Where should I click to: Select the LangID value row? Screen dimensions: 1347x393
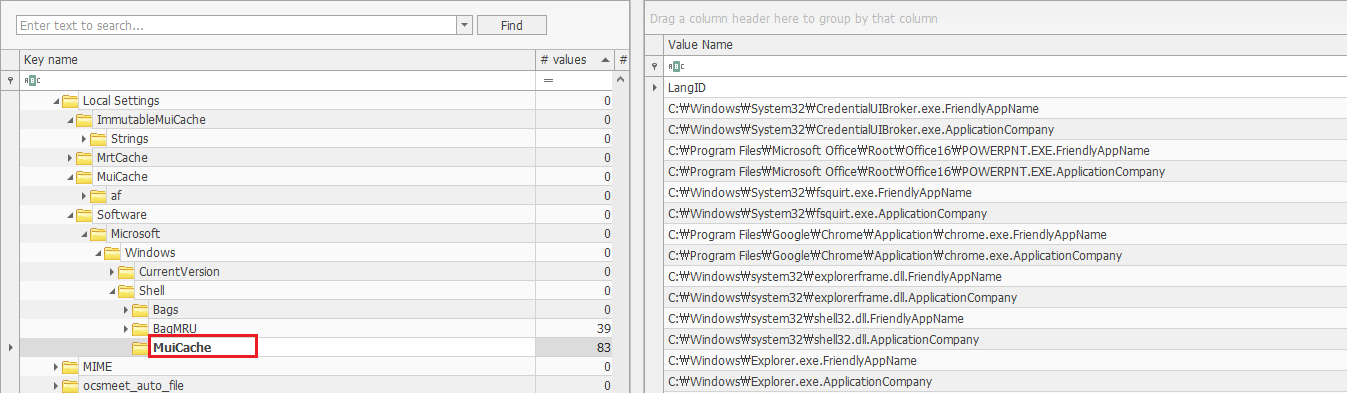click(1005, 88)
